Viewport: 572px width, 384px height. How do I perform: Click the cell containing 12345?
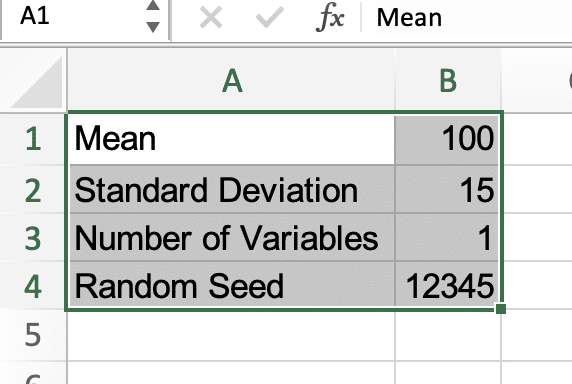coord(447,286)
